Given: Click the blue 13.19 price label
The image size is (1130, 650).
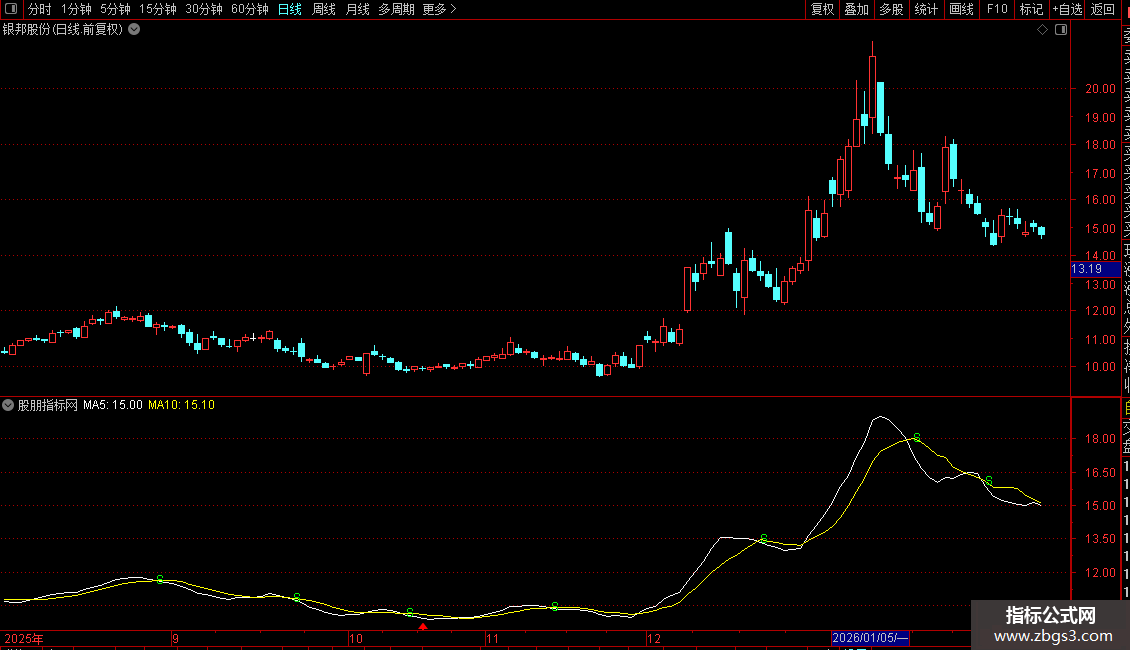Looking at the screenshot, I should [x=1095, y=270].
